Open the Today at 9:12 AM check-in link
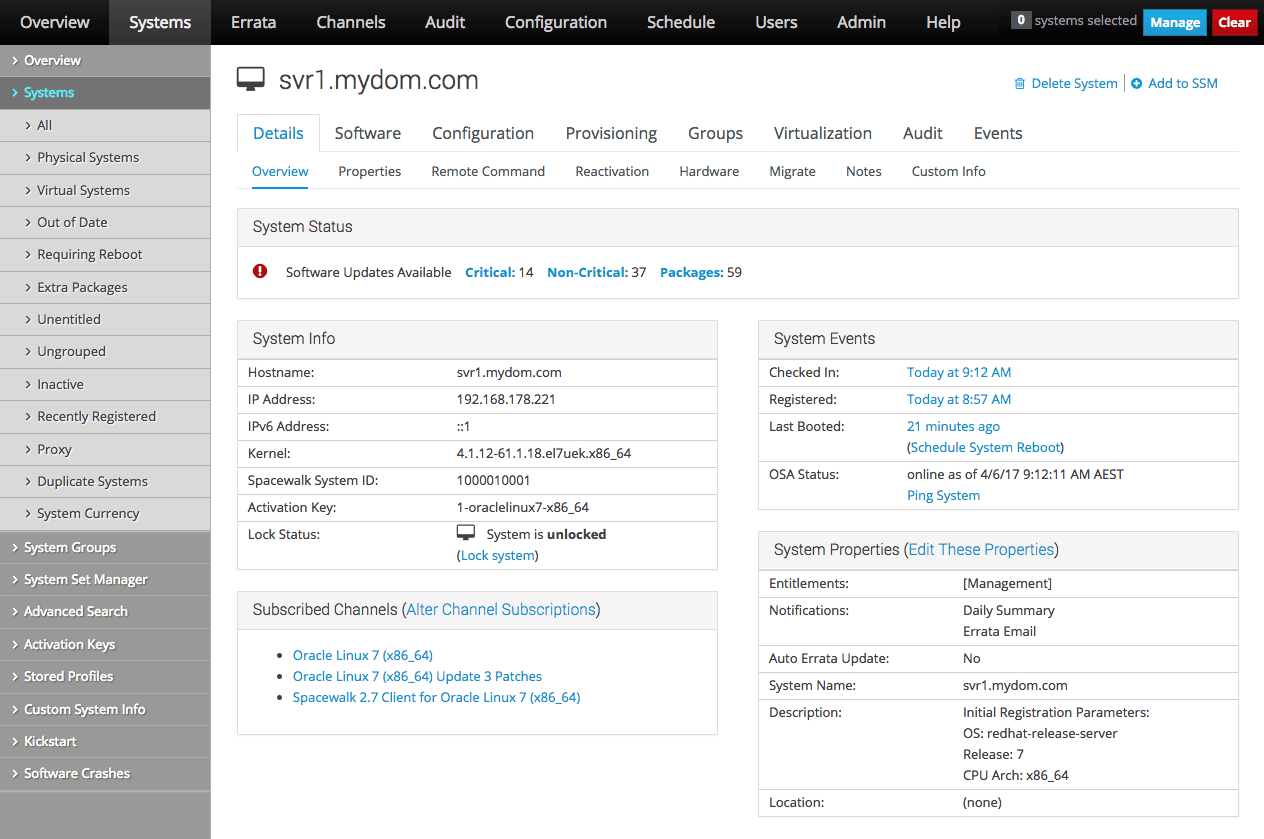The height and width of the screenshot is (839, 1264). pyautogui.click(x=959, y=372)
